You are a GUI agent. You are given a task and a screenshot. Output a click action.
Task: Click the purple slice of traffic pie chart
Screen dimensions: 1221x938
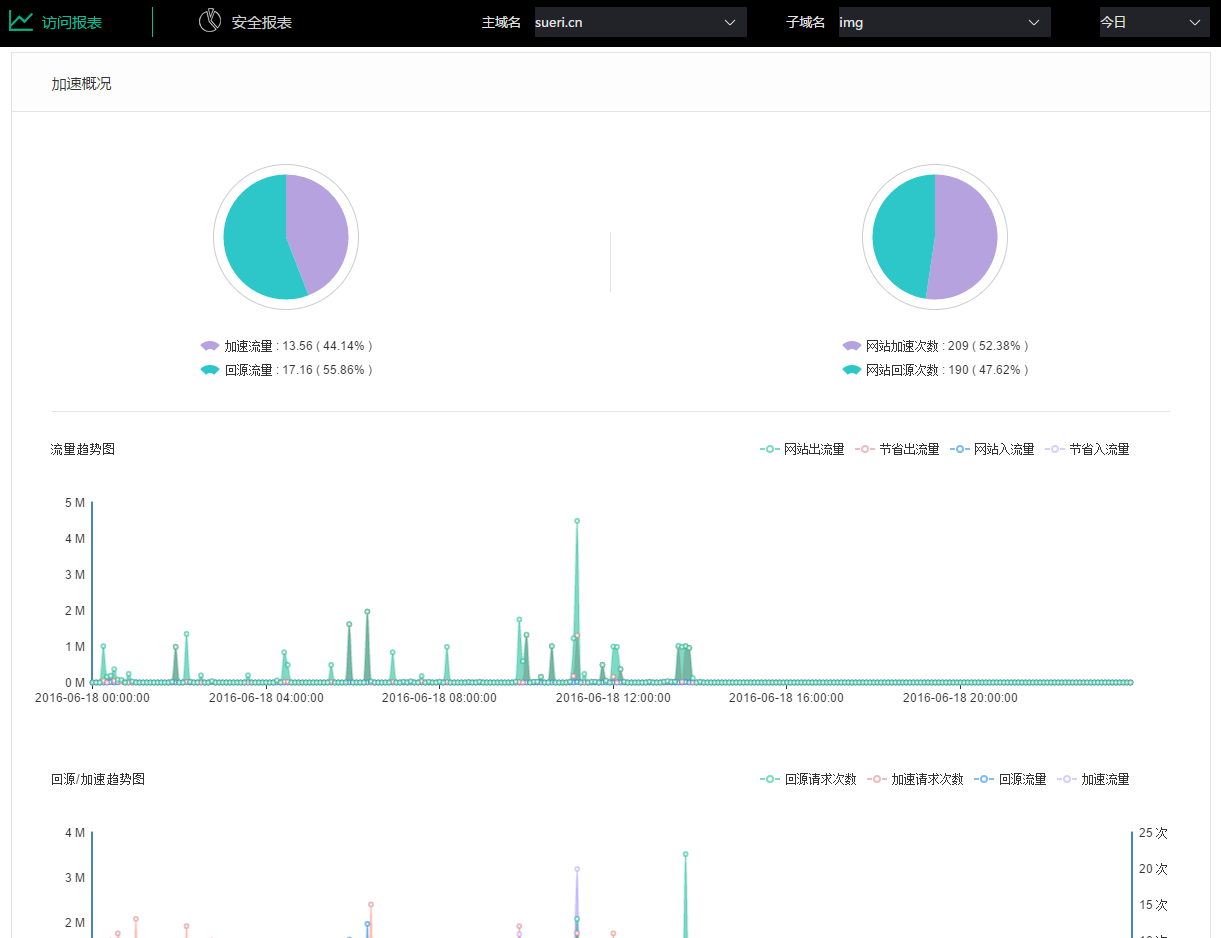[x=320, y=230]
